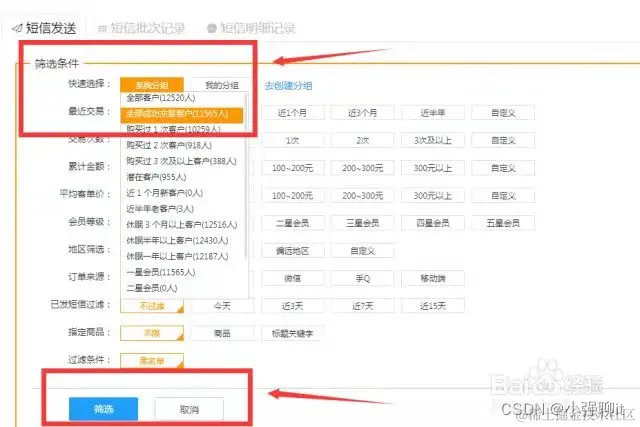Set 订单来源 to 移动端

coord(433,278)
